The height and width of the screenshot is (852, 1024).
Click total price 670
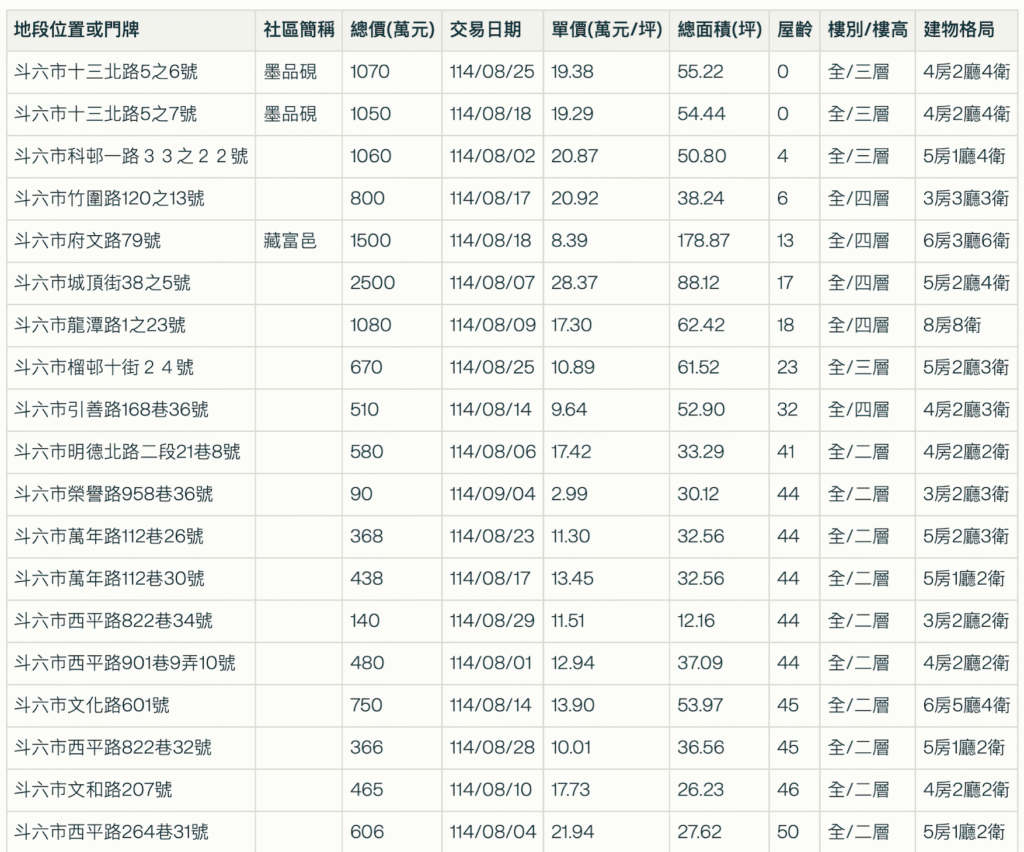pos(366,368)
